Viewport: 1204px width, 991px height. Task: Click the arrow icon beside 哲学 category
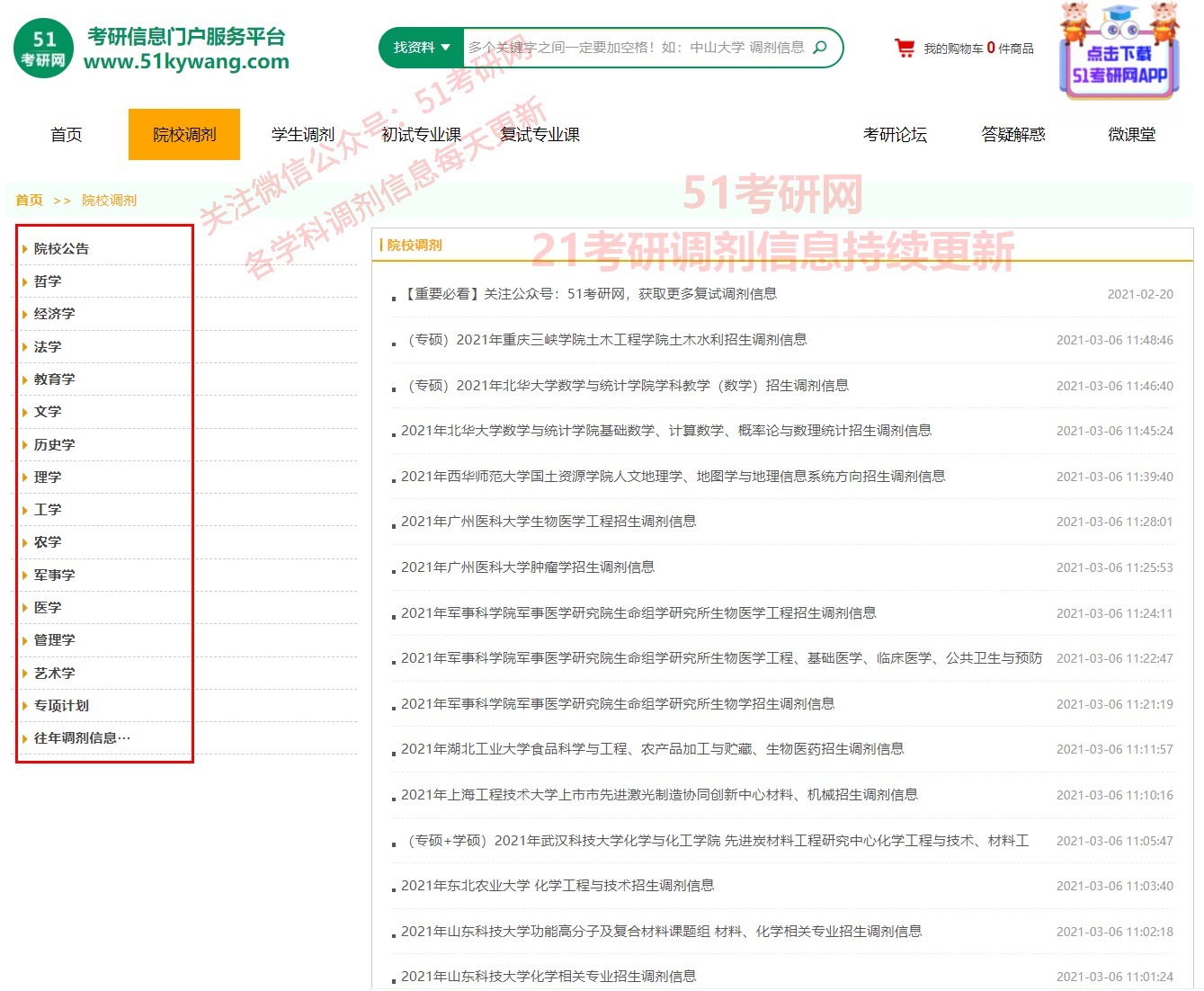[23, 281]
